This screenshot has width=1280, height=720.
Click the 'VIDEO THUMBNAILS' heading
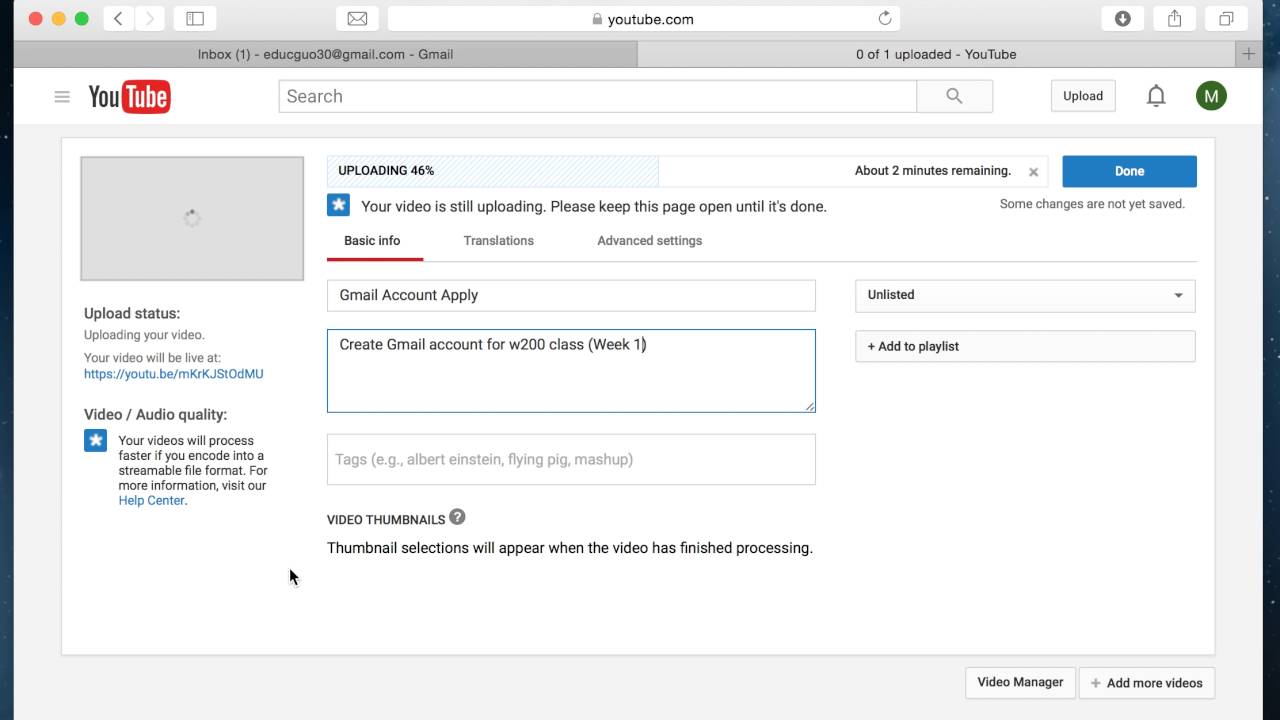pos(386,520)
